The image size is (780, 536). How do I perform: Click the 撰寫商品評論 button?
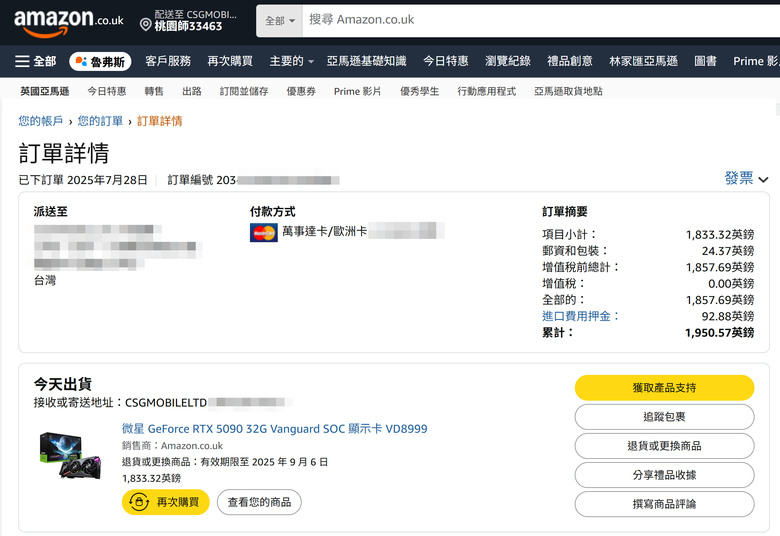tap(664, 504)
